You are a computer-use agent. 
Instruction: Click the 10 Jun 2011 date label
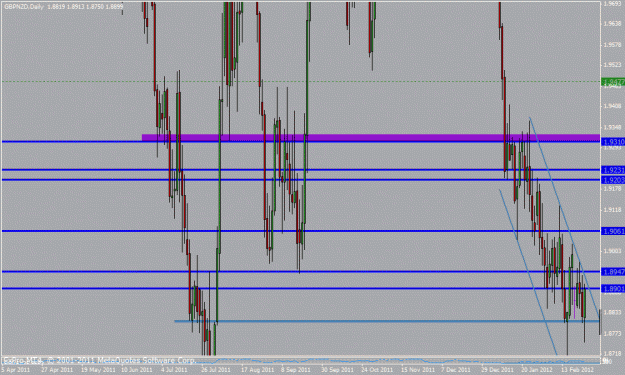(137, 370)
